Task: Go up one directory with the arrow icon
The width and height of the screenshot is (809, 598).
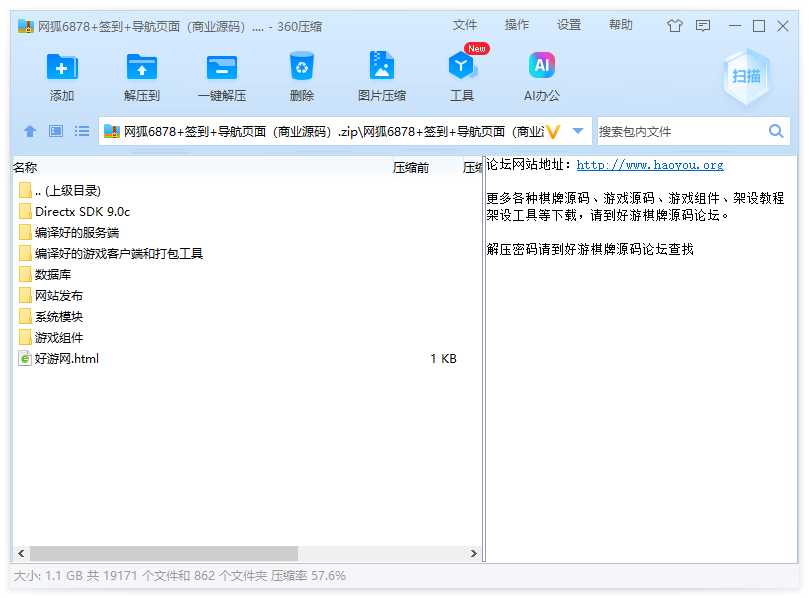Action: coord(30,131)
